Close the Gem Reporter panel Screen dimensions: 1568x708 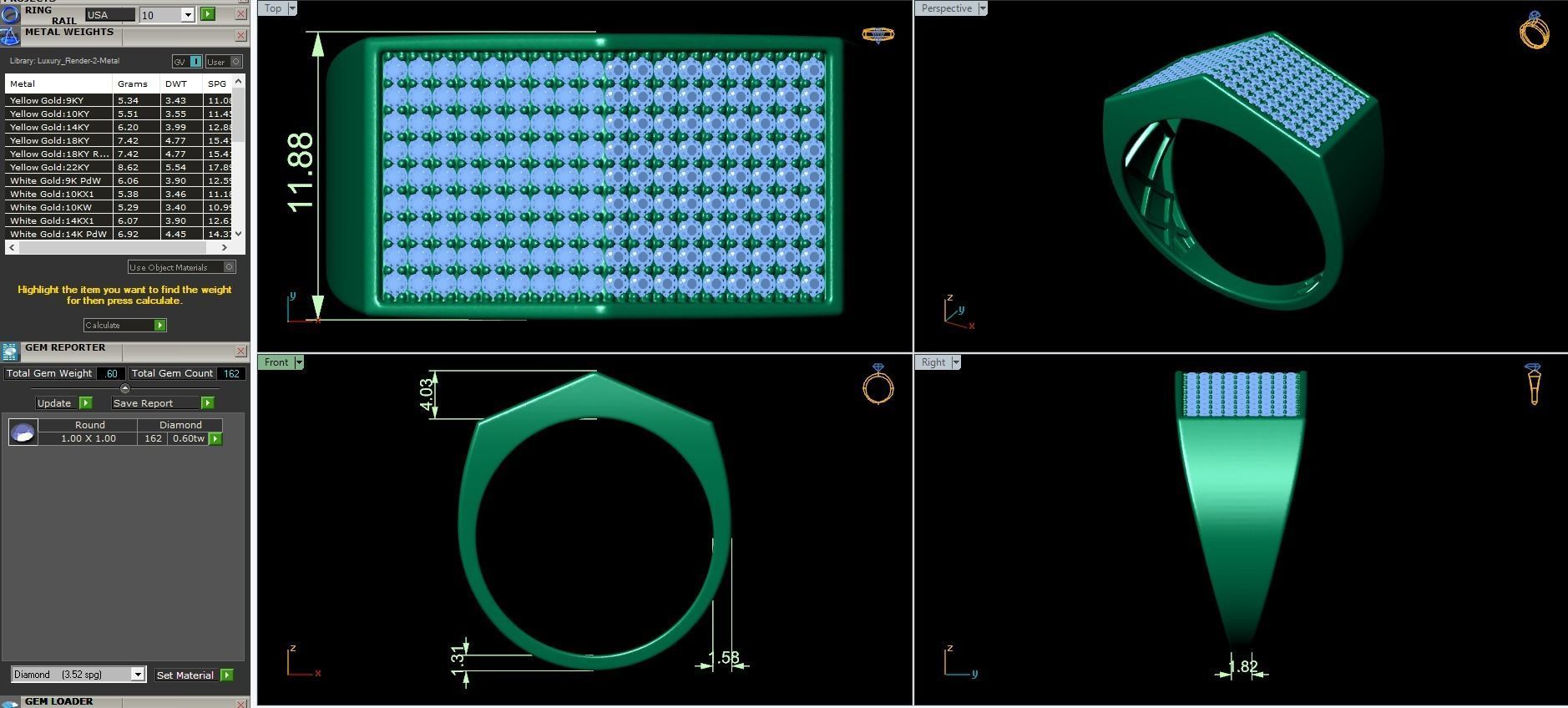point(241,351)
